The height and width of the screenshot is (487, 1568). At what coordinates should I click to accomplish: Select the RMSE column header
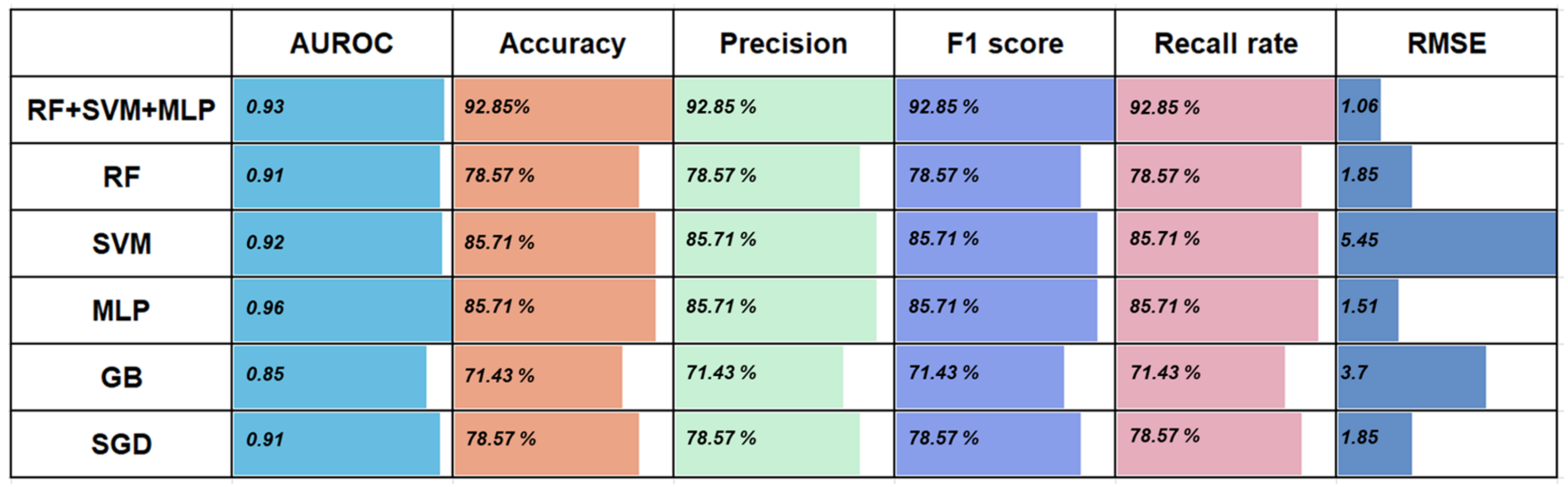1446,43
